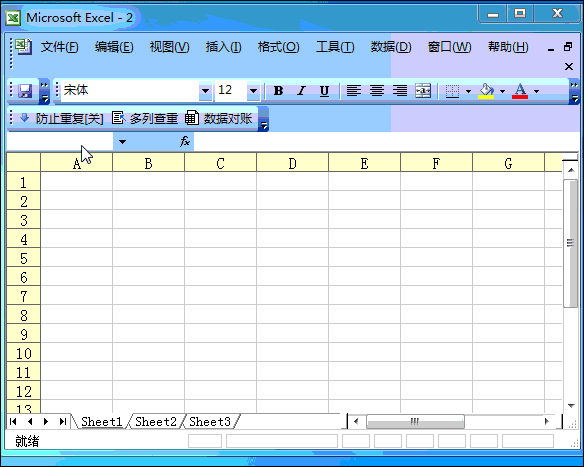
Task: Open the Name Box dropdown arrow
Action: tap(122, 142)
